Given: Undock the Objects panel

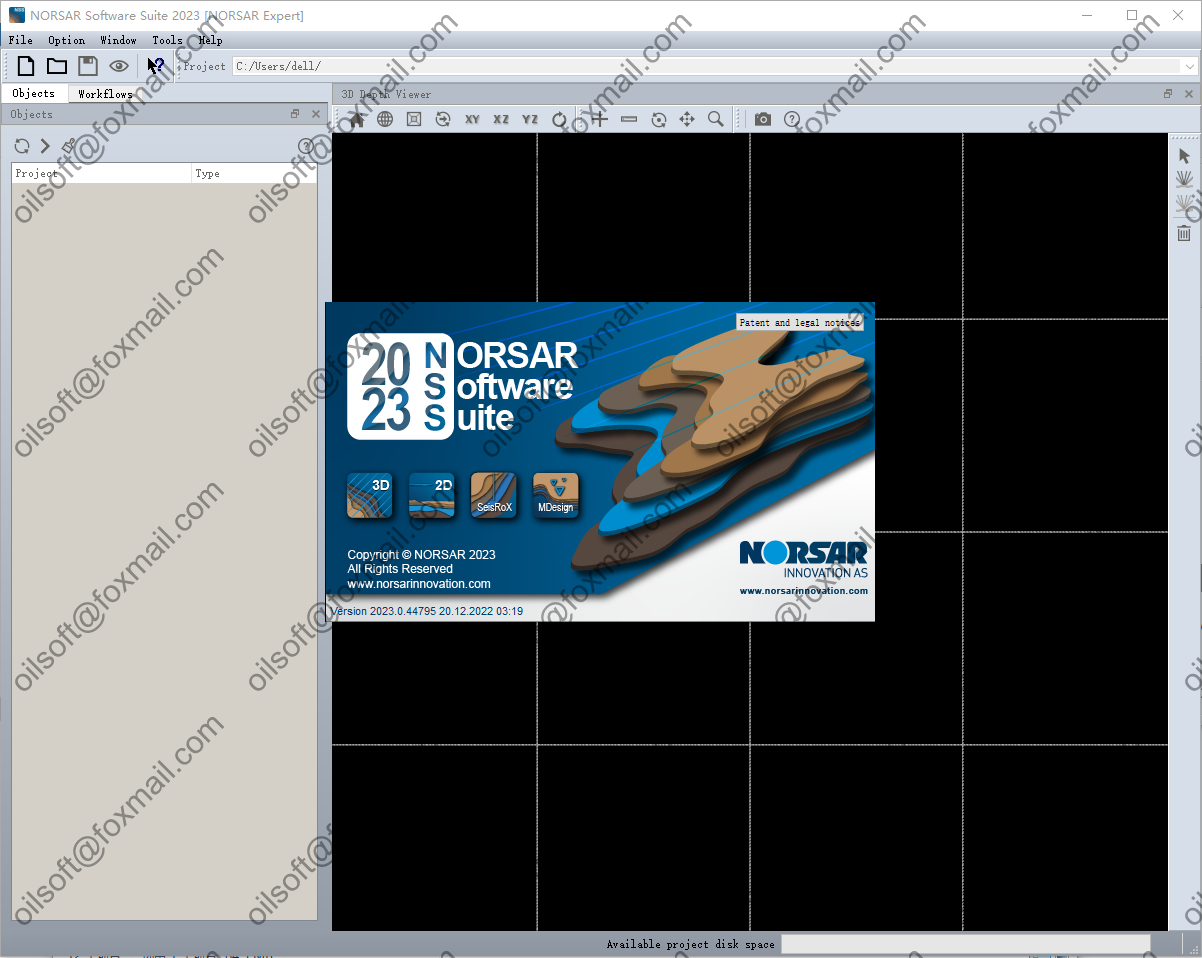Looking at the screenshot, I should (296, 114).
